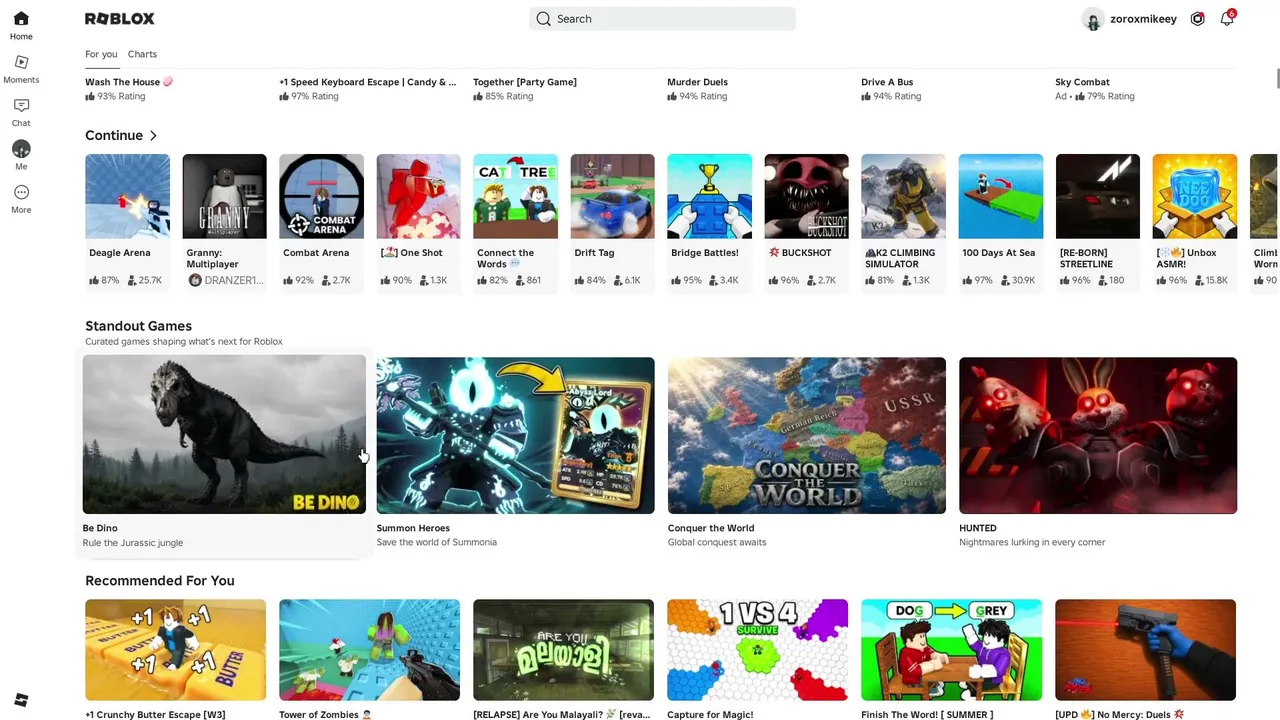Click the Be Dino title text
This screenshot has height=720, width=1280.
[x=100, y=528]
